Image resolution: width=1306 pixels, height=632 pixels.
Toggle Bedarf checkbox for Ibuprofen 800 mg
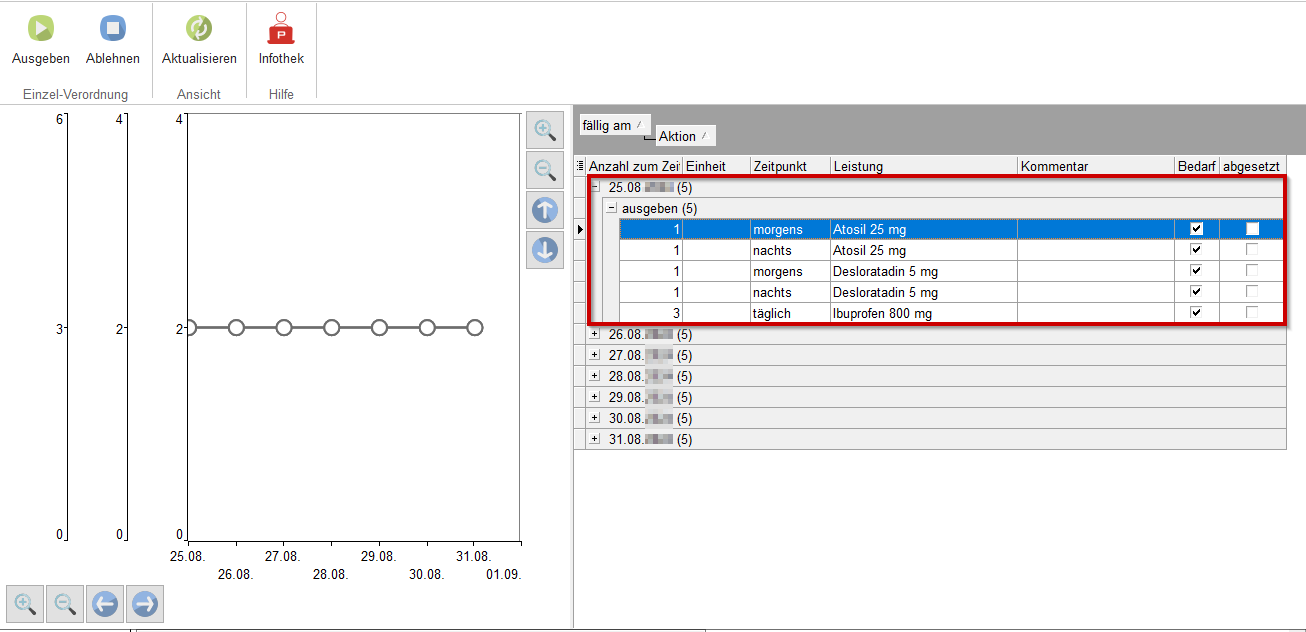(1196, 313)
